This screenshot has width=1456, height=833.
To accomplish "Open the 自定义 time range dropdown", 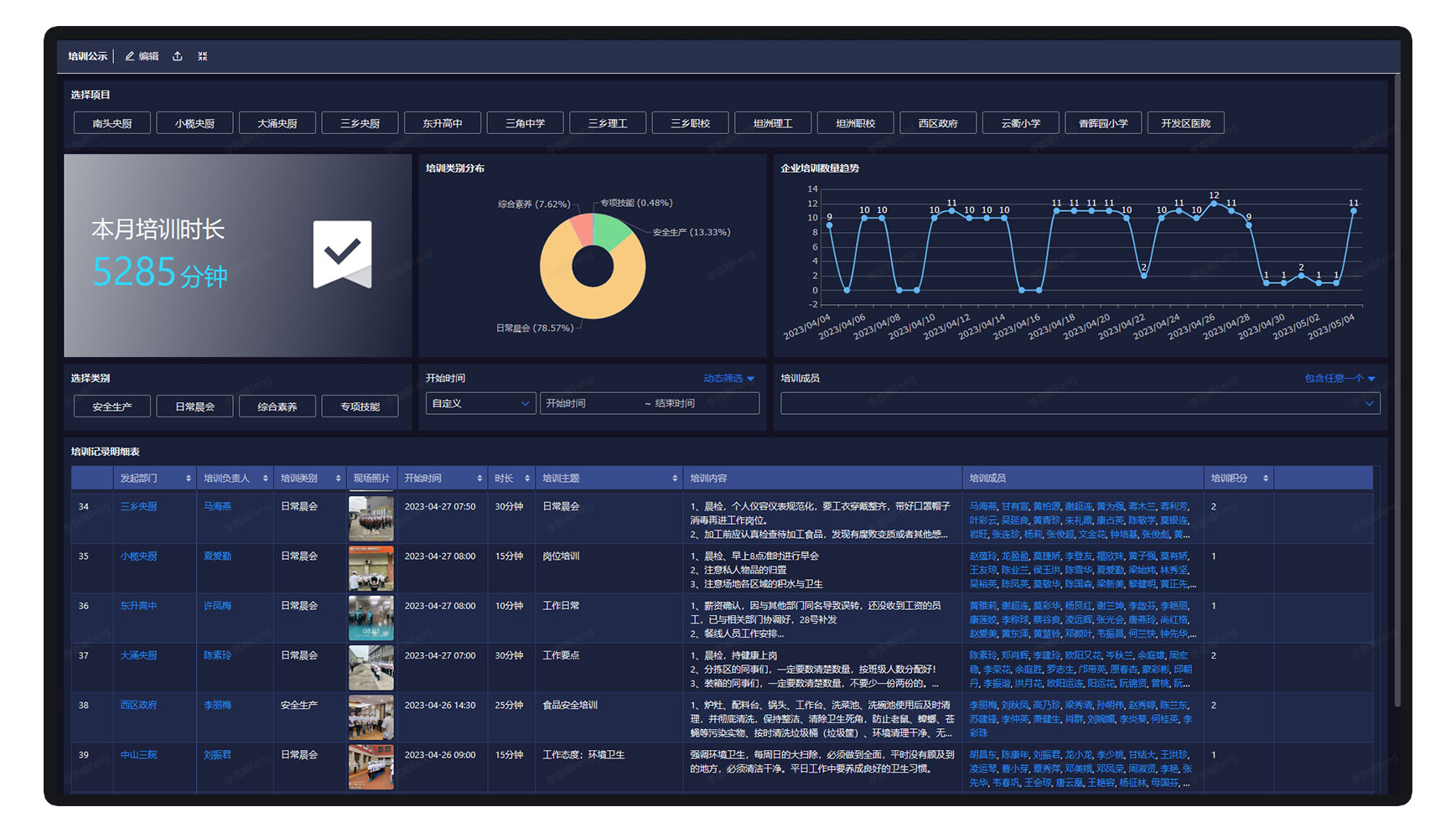I will [480, 403].
